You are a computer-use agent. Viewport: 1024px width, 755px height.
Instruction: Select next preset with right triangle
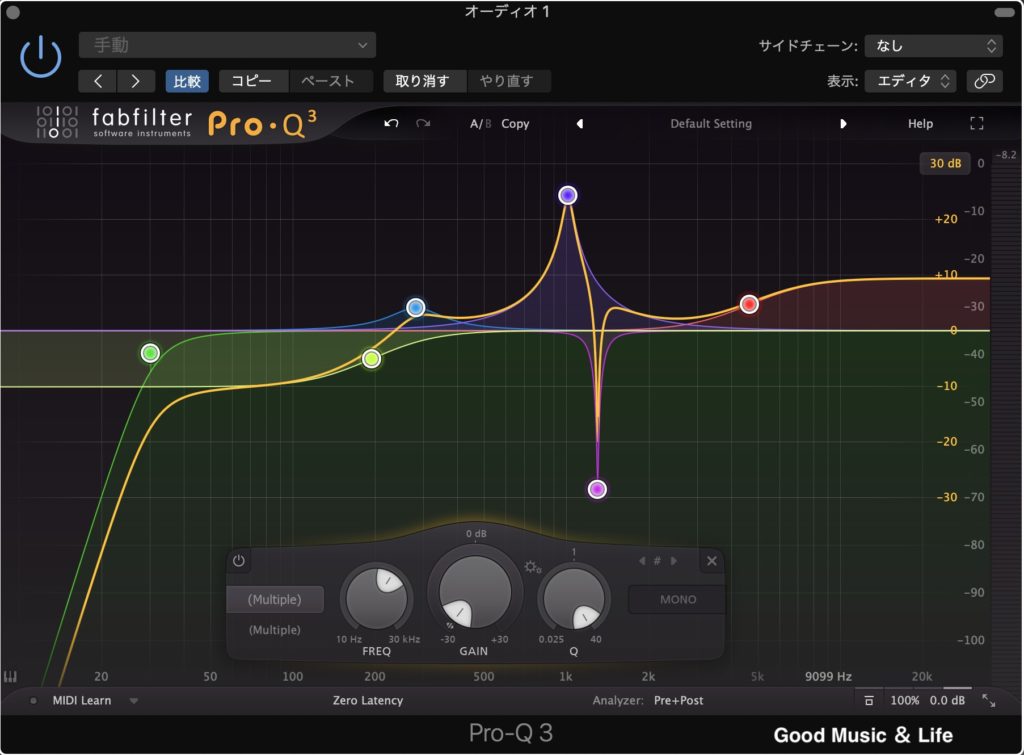(843, 123)
